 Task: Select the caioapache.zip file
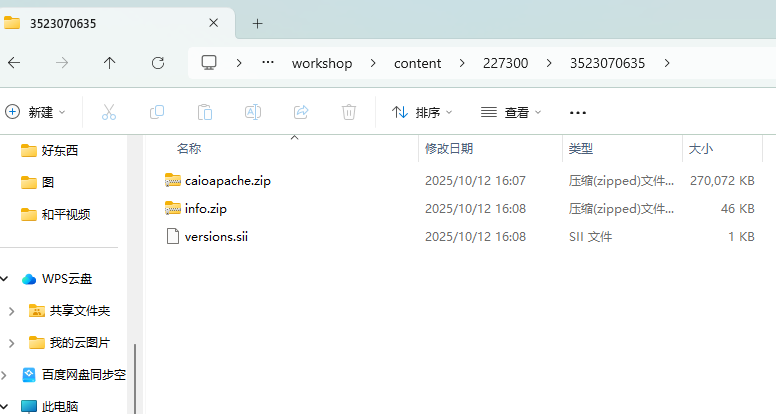point(228,181)
